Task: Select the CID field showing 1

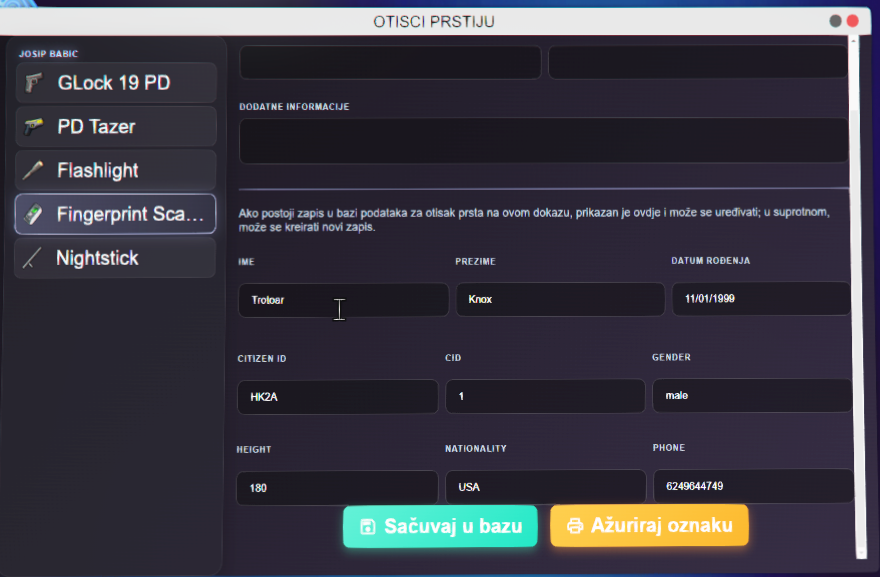Action: click(x=546, y=396)
